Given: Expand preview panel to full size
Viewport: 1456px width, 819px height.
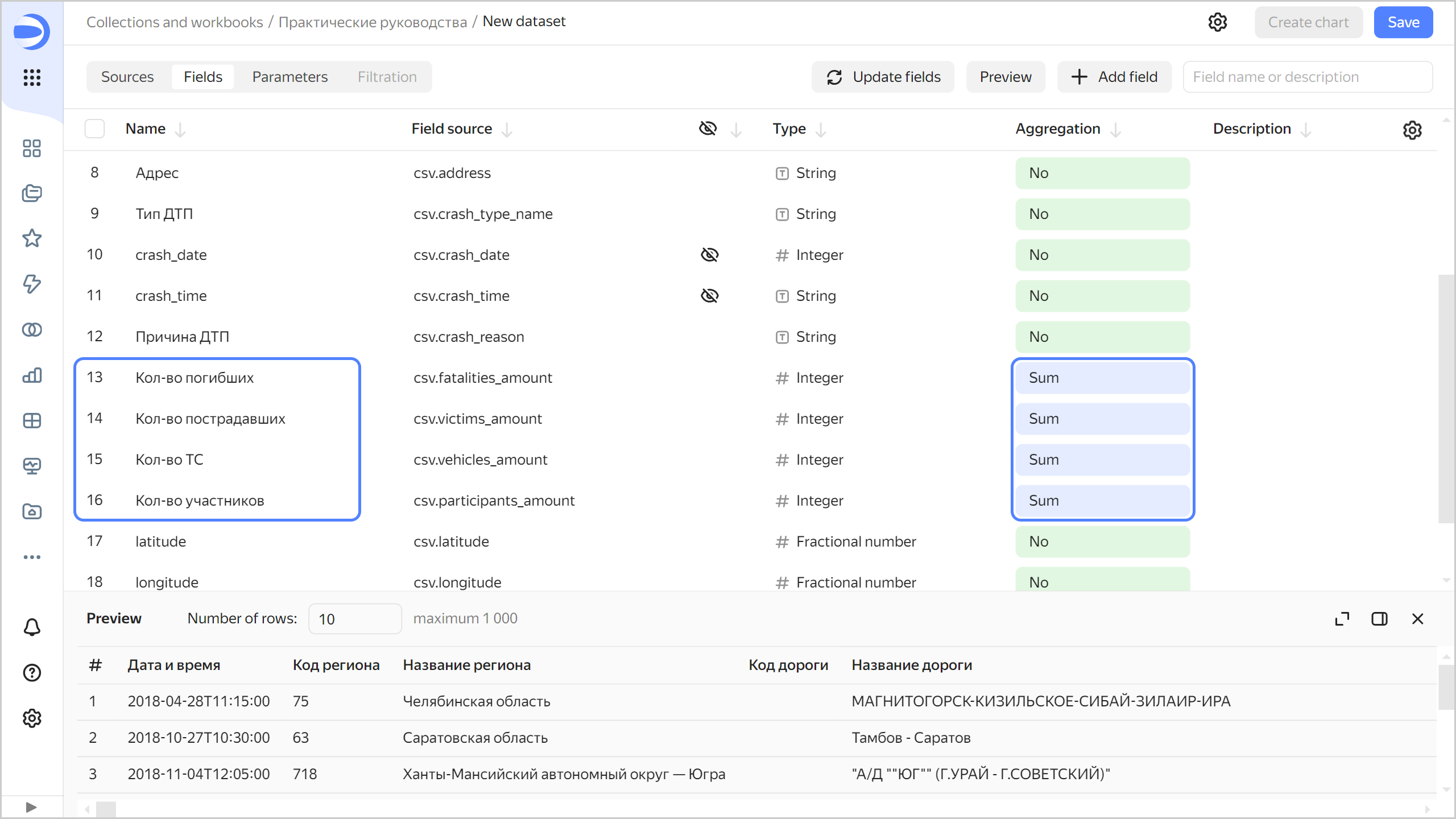Looking at the screenshot, I should click(x=1342, y=619).
